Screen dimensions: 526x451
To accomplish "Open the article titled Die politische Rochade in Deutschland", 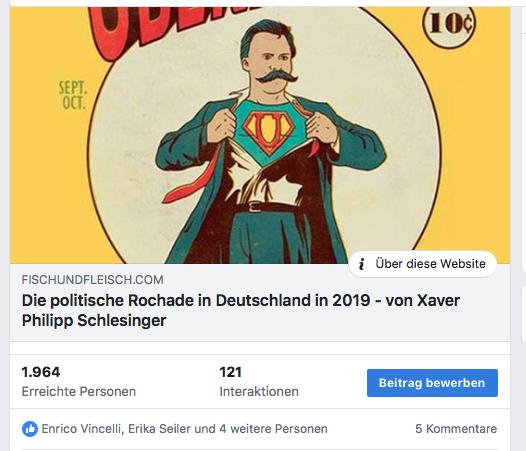I will (x=241, y=310).
